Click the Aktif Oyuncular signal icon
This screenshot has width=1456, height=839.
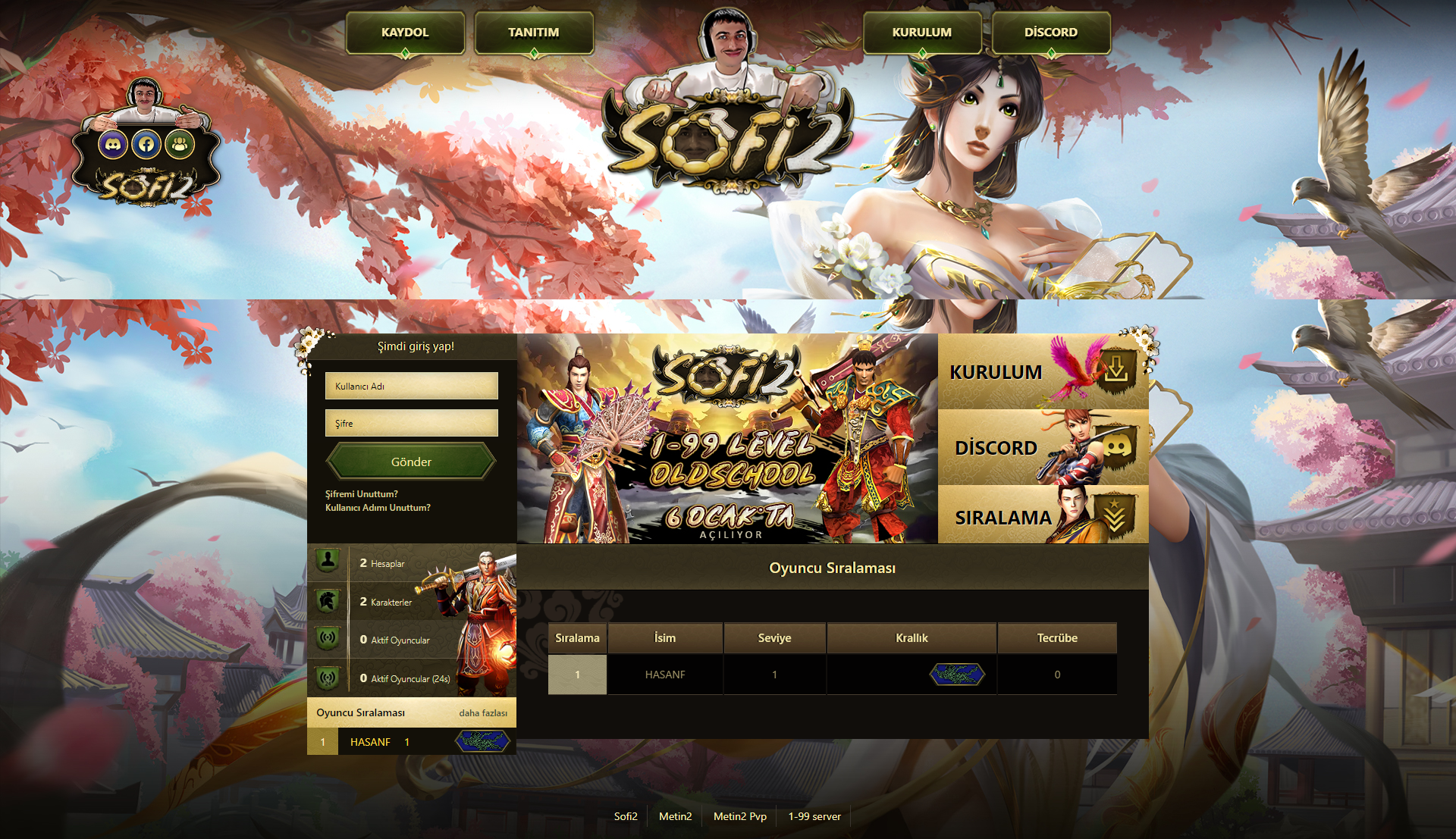pyautogui.click(x=328, y=639)
